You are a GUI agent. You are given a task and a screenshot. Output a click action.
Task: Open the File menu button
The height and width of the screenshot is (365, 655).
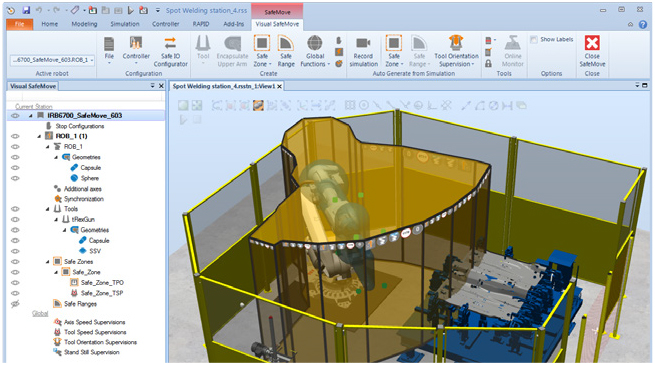coord(20,24)
